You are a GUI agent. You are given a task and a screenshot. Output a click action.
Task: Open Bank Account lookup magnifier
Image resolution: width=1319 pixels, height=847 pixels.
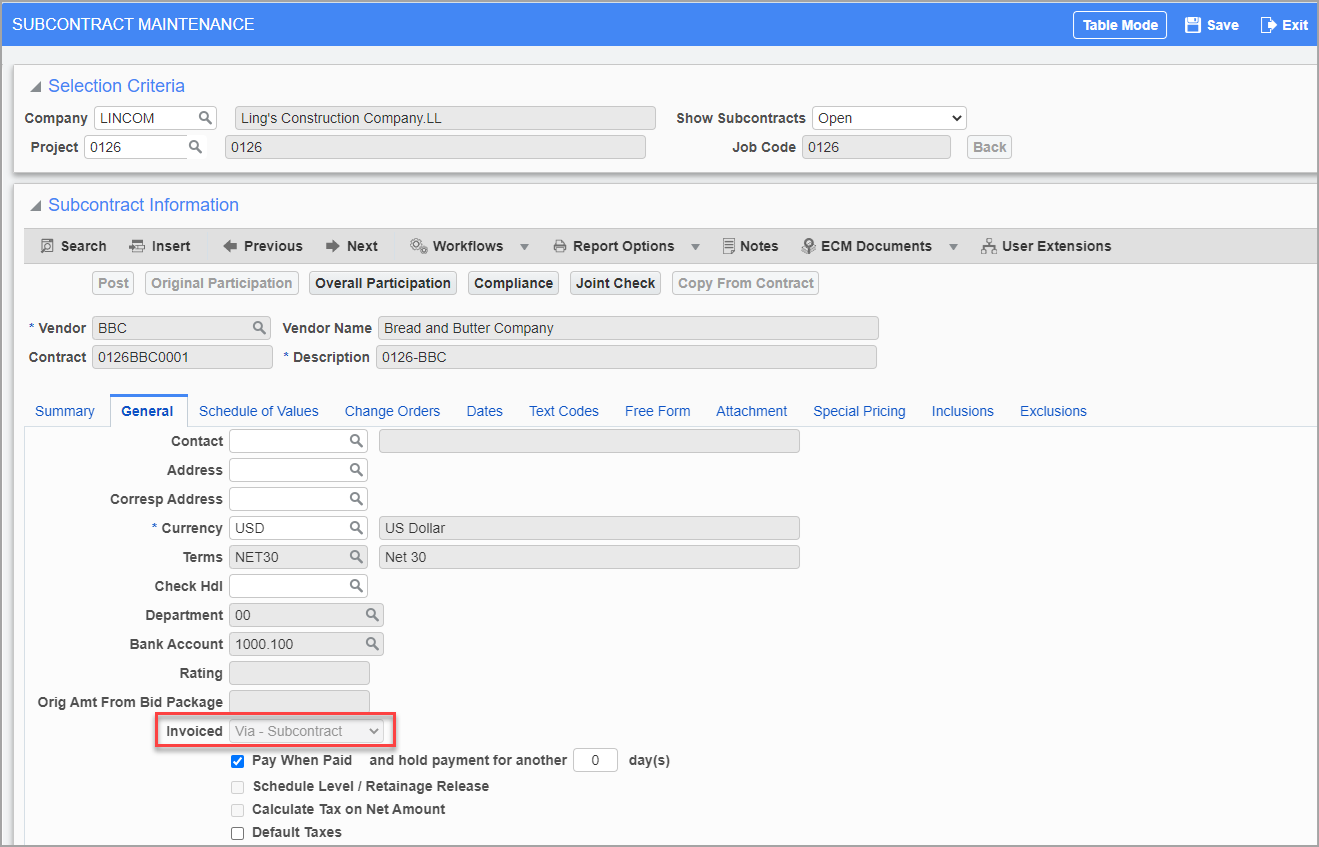pos(372,643)
